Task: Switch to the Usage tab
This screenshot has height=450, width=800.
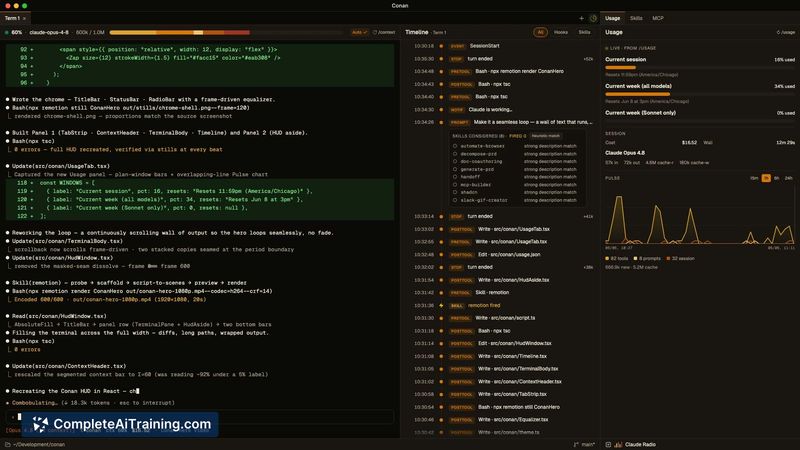Action: pos(612,18)
